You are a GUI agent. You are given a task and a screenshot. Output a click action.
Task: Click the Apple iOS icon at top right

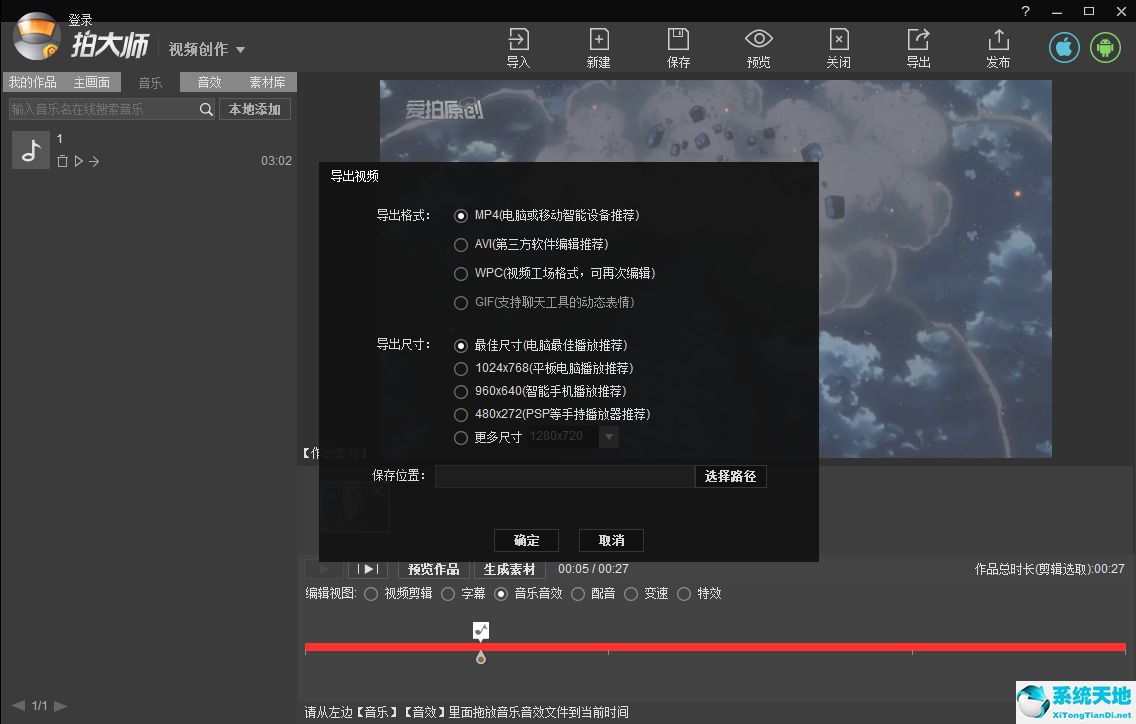click(x=1063, y=46)
